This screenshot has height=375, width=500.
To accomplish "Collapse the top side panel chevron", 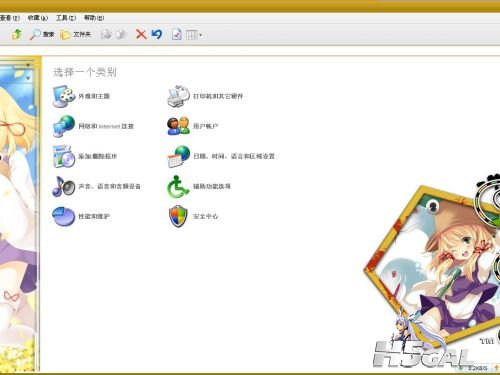I will click(x=28, y=64).
